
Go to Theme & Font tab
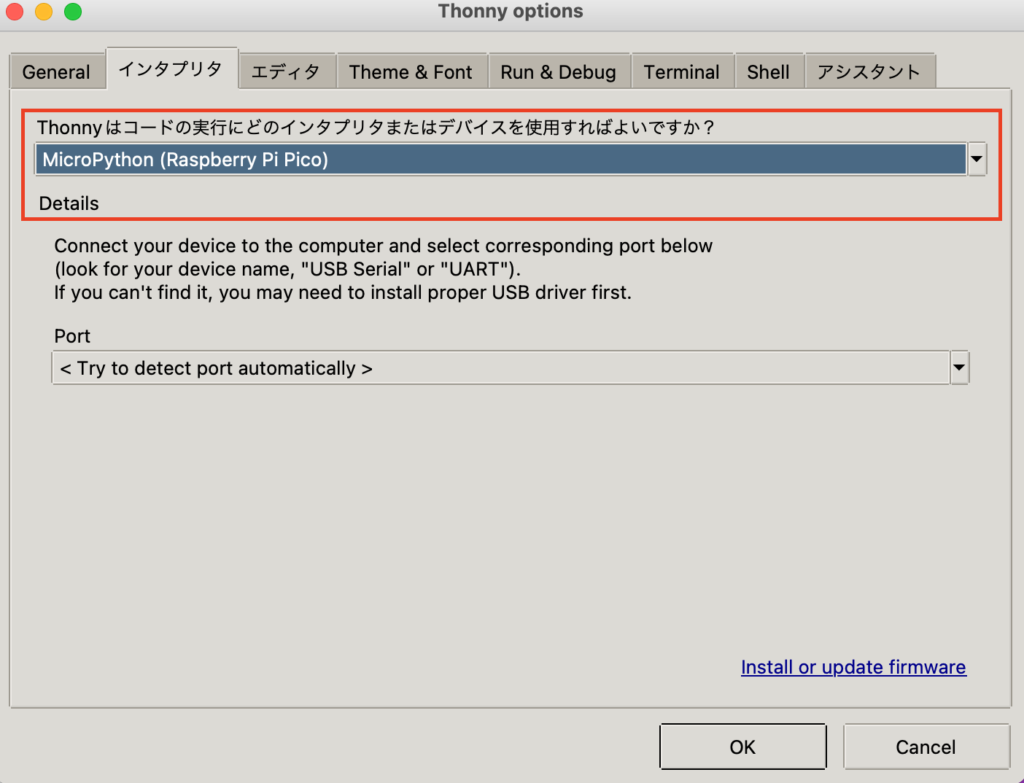(x=410, y=72)
